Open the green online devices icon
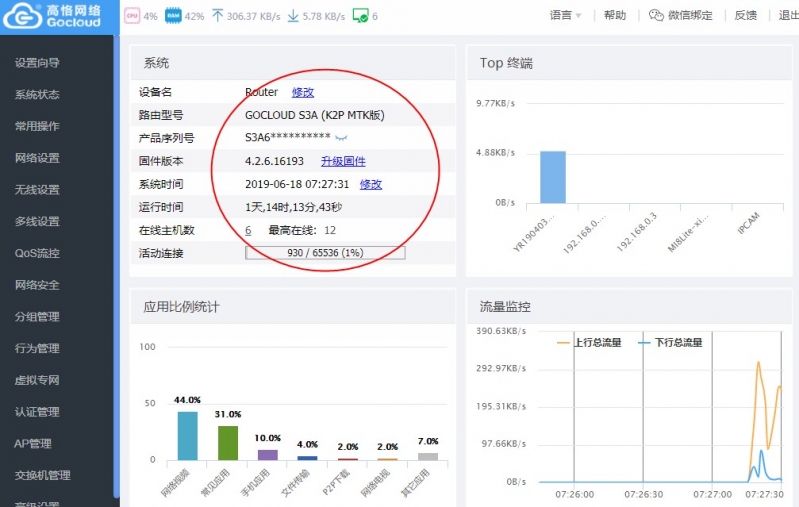 (x=360, y=16)
